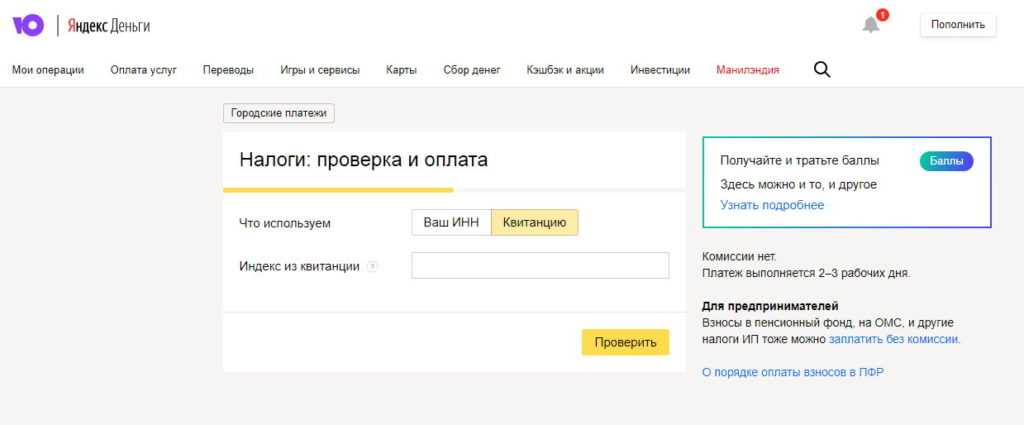Click the Yandex Money logo icon
1024x425 pixels.
click(x=28, y=25)
